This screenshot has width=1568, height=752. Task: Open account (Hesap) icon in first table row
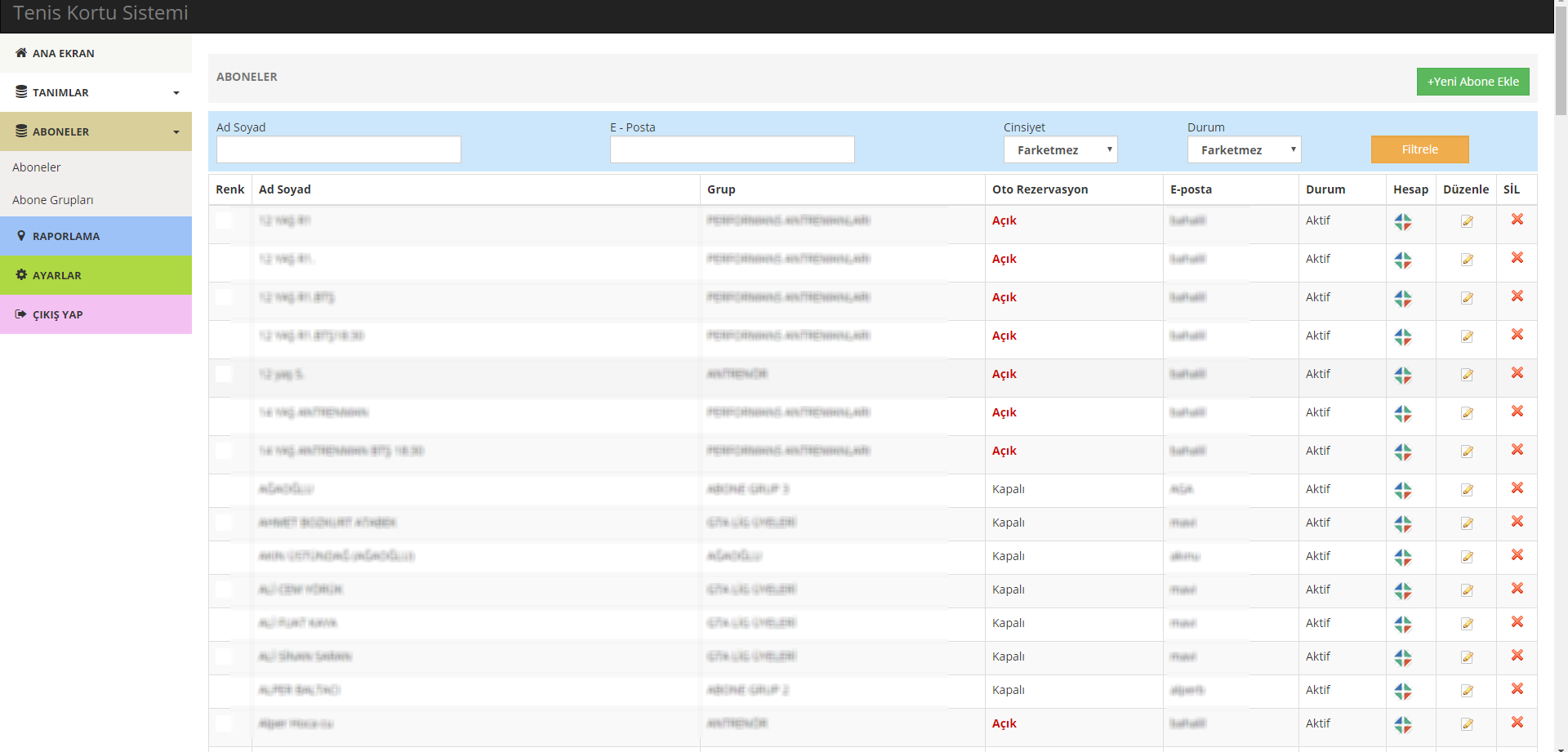(1403, 221)
